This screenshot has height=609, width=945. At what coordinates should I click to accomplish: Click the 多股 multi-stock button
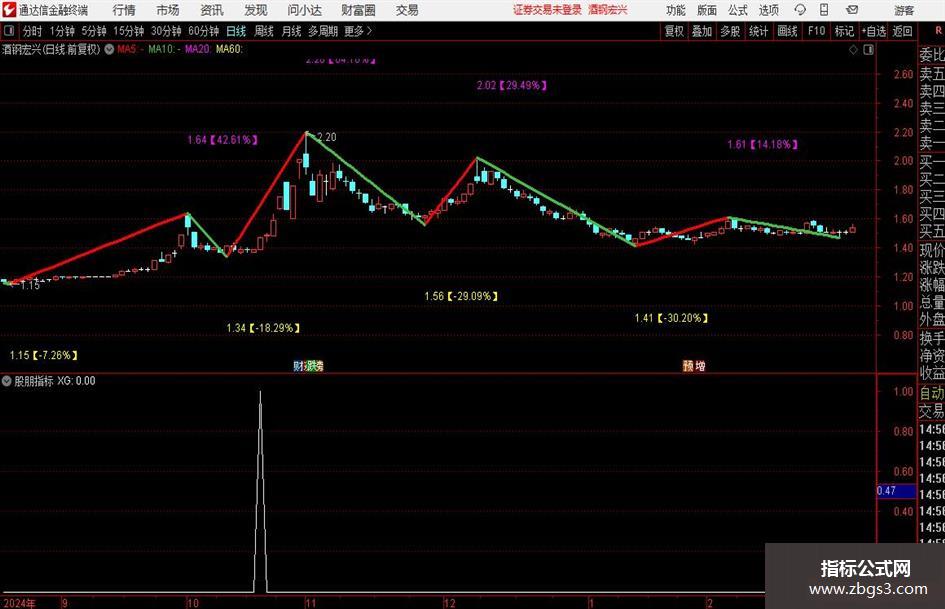(730, 31)
